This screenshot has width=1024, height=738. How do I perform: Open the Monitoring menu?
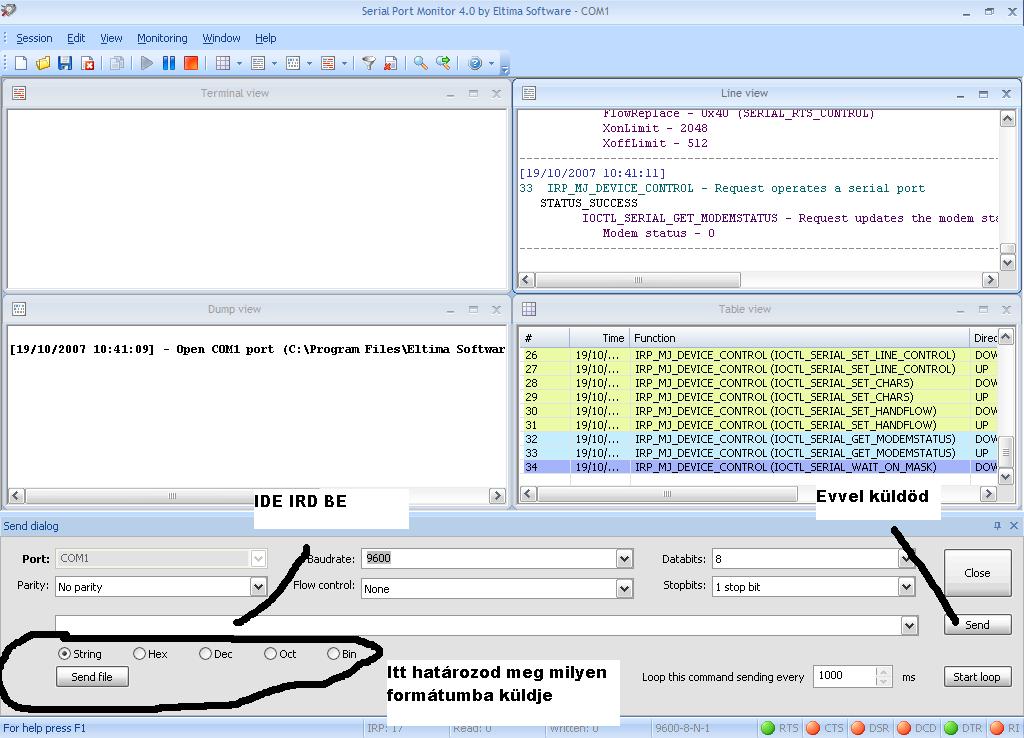click(162, 38)
